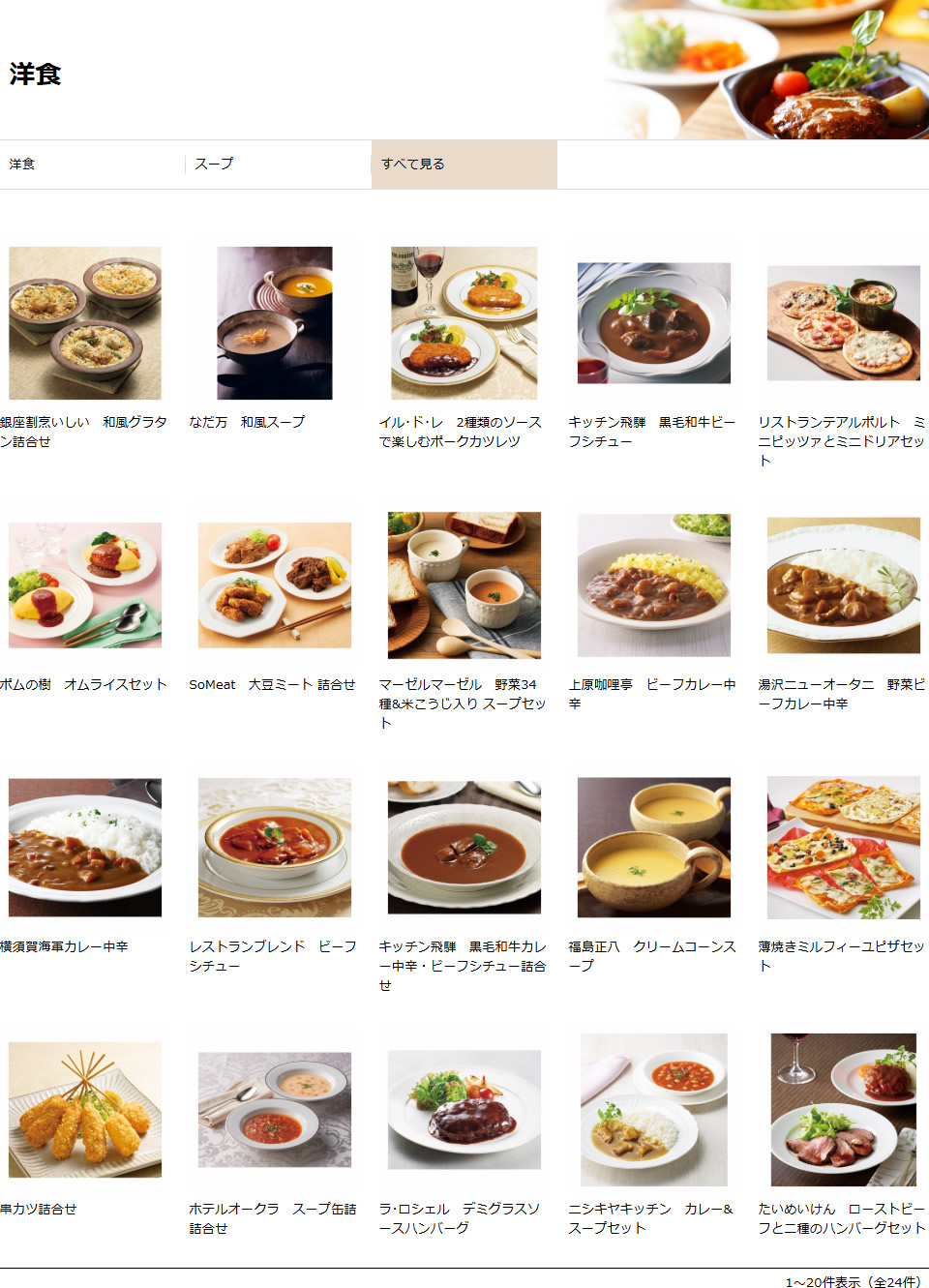929x1288 pixels.
Task: Open the ホテルオークラ スープ缶詰 詰合せ link
Action: coord(273,1218)
